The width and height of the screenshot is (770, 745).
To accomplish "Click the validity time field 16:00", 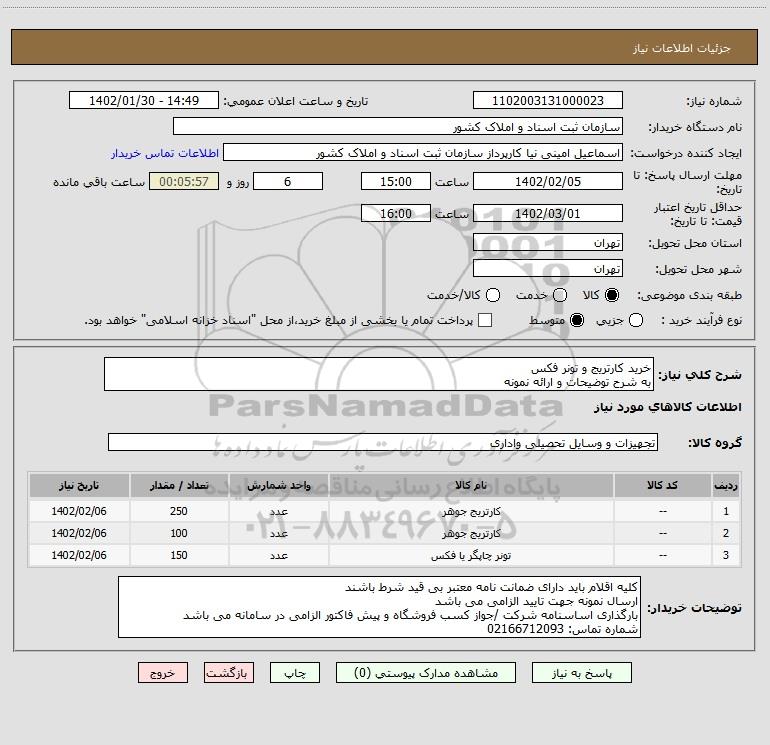I will (396, 213).
